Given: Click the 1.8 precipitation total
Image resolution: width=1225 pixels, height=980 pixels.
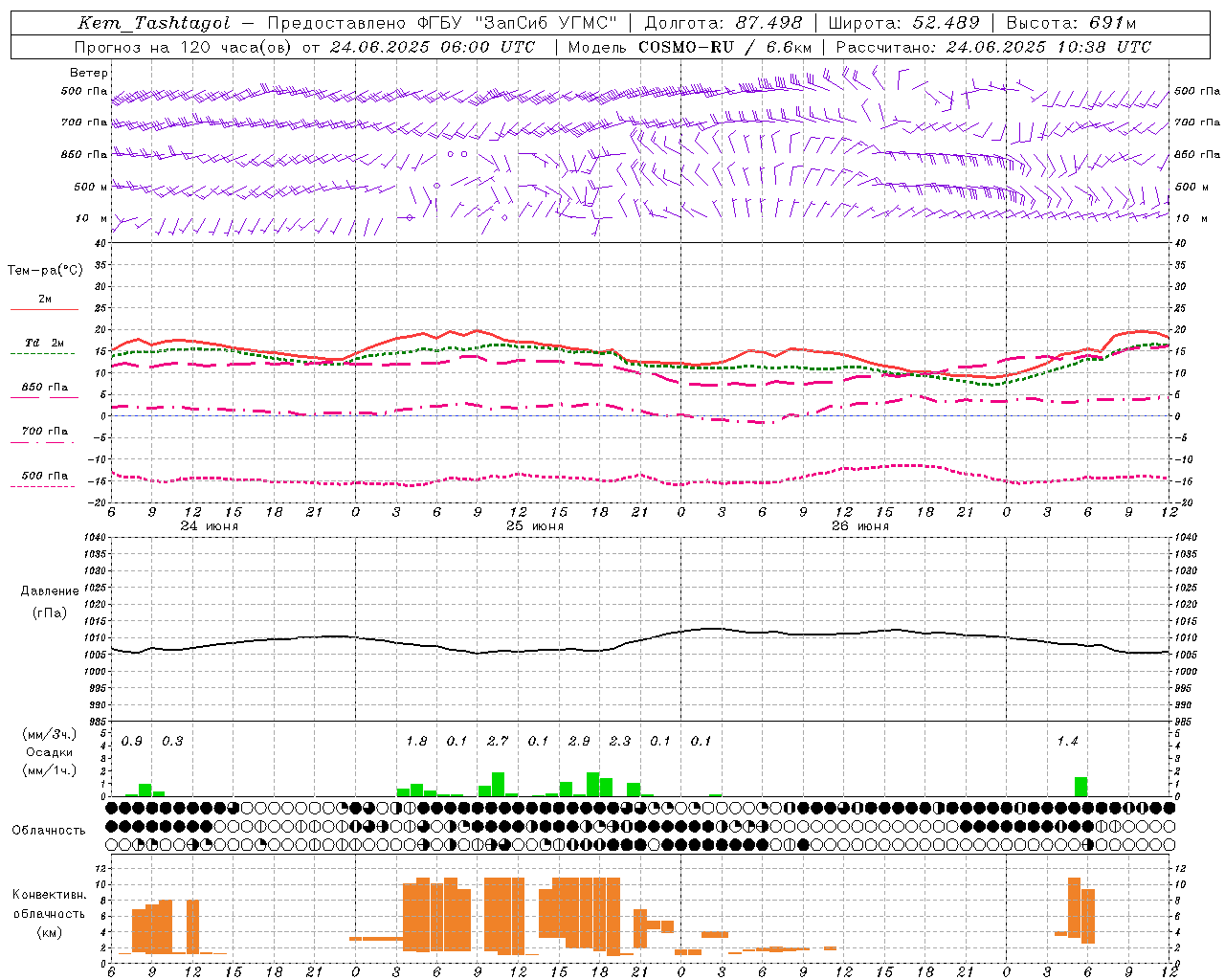Looking at the screenshot, I should pyautogui.click(x=416, y=741).
